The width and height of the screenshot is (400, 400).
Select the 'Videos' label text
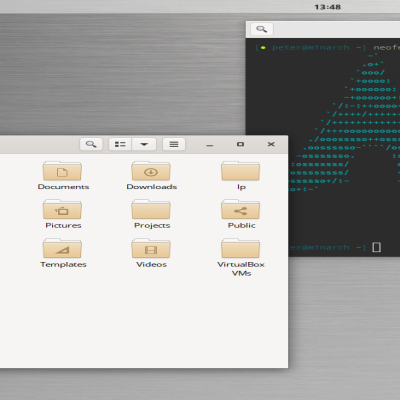coord(151,264)
